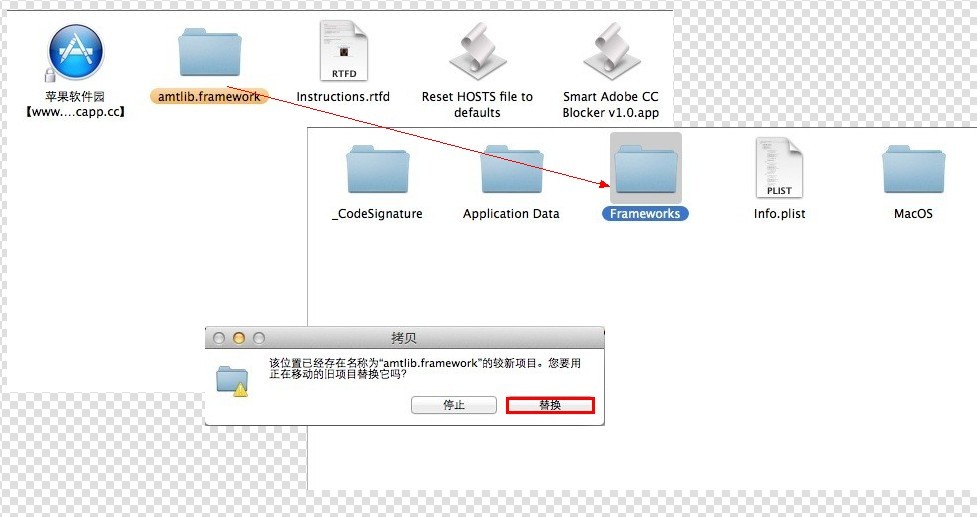The image size is (977, 517).
Task: Select the amtlib.framework folder icon
Action: pos(209,52)
